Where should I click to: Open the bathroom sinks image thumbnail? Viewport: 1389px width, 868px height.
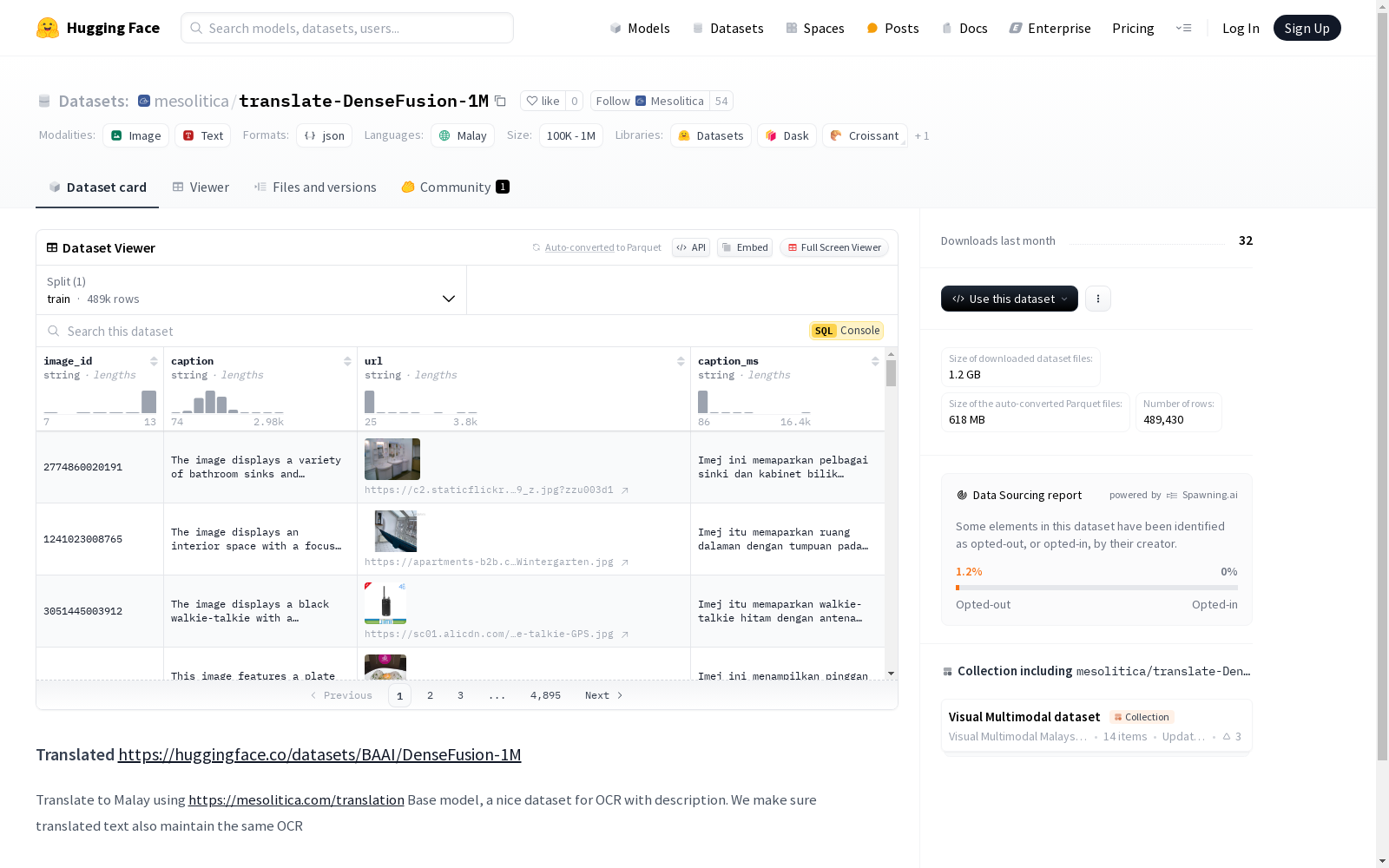click(x=392, y=459)
